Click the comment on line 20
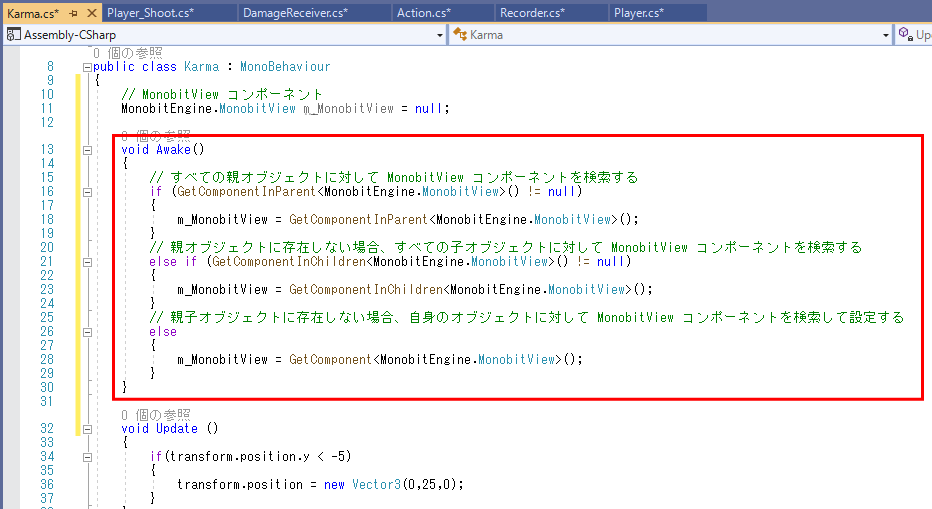Viewport: 932px width, 509px height. tap(506, 247)
